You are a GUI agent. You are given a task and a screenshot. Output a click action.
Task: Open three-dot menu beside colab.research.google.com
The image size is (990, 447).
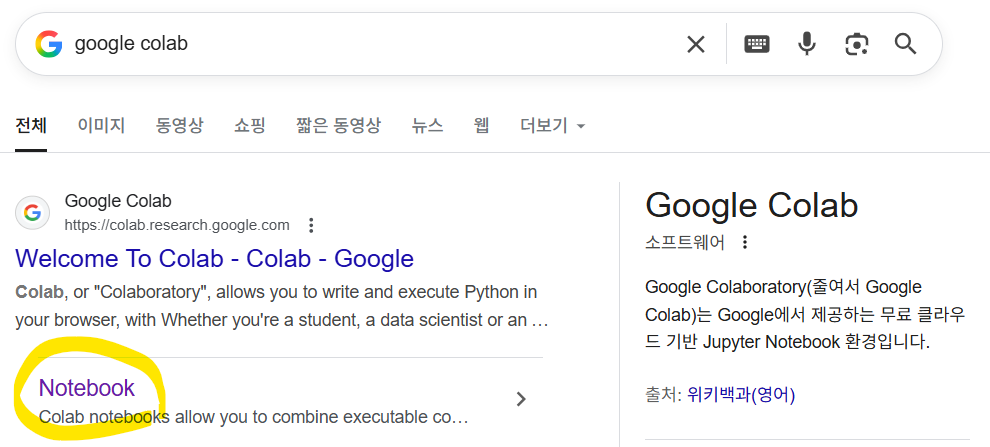tap(312, 225)
